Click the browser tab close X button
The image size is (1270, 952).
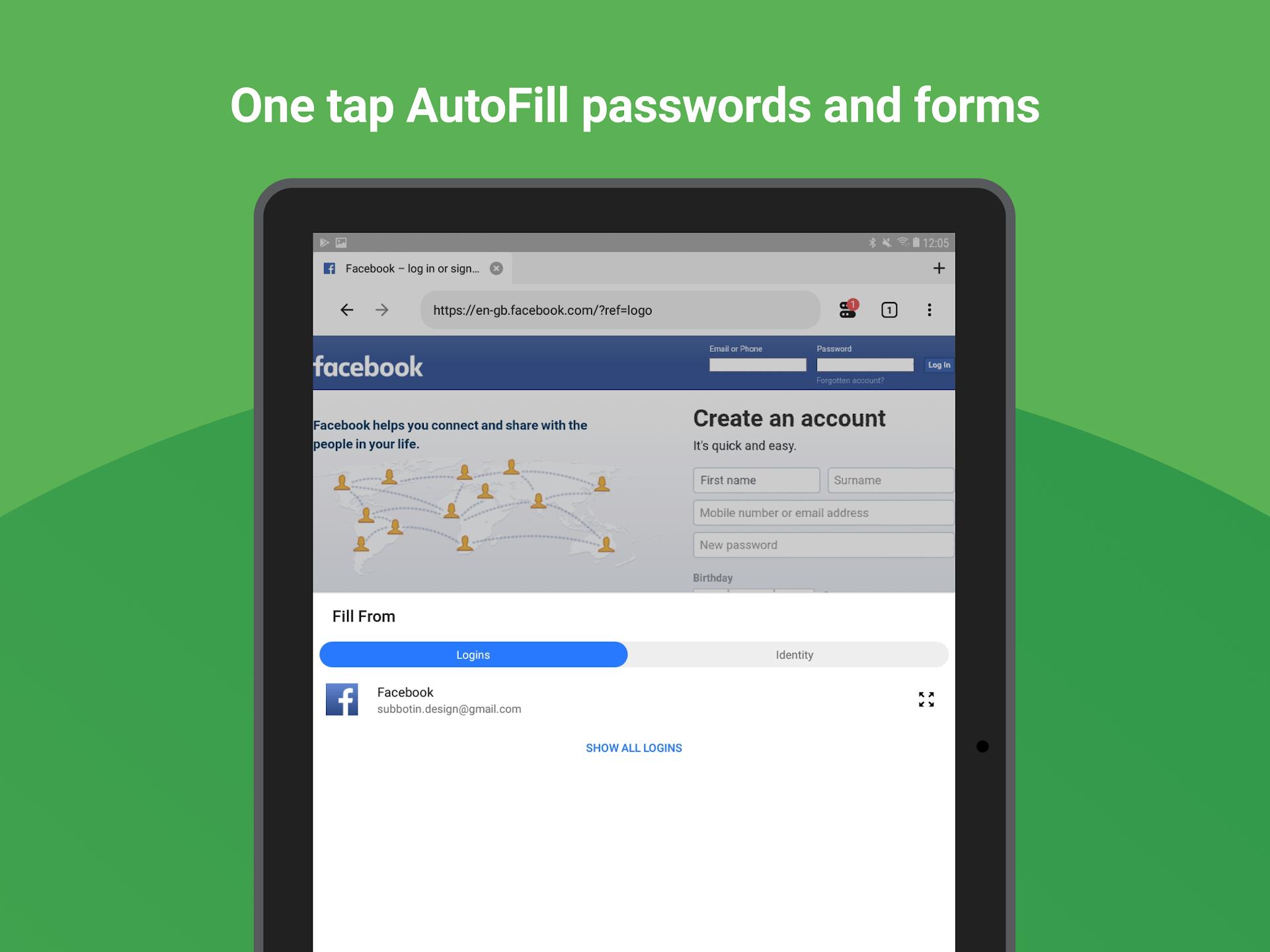point(497,267)
